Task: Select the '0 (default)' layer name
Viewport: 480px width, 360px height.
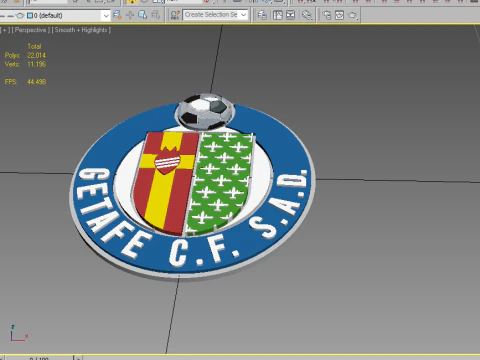Action: (48, 15)
